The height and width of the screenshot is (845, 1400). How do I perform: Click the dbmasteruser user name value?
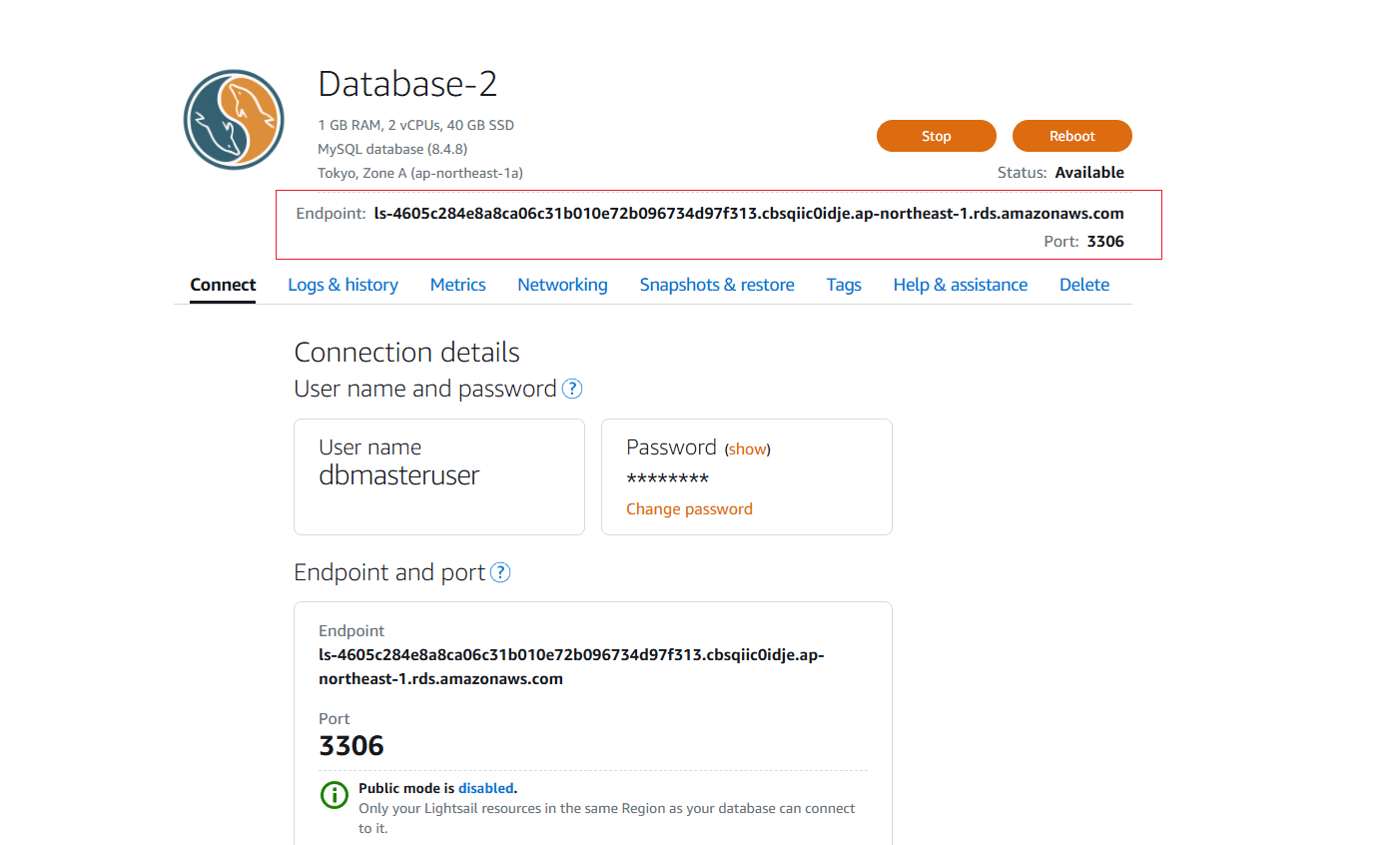[x=399, y=475]
